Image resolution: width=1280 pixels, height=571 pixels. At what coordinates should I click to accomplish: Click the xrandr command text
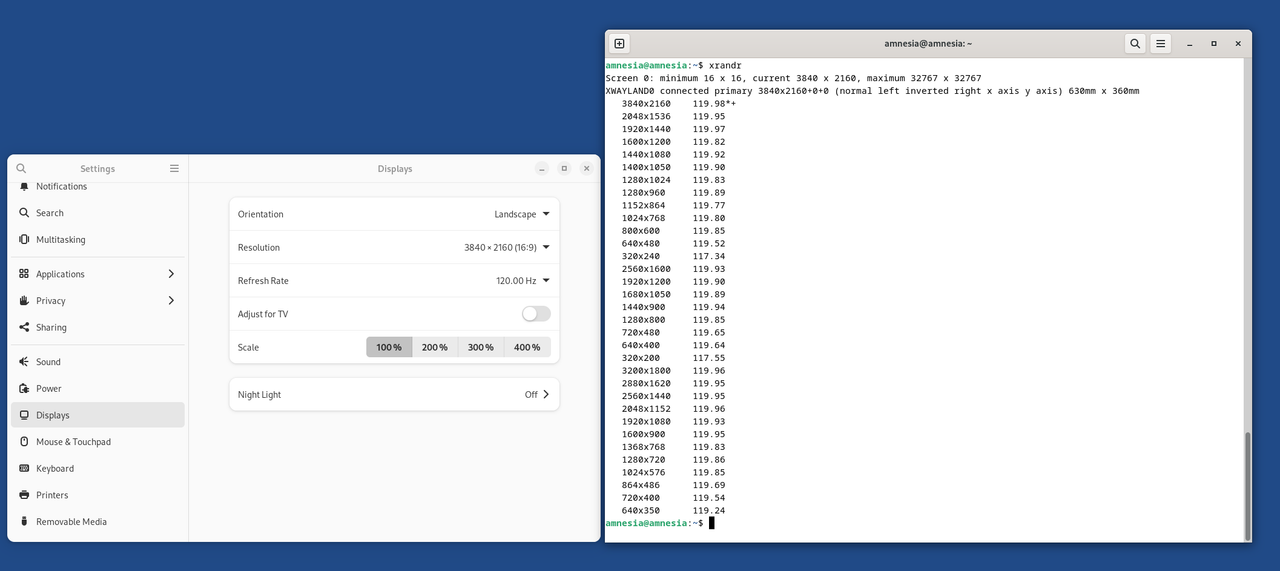[725, 65]
